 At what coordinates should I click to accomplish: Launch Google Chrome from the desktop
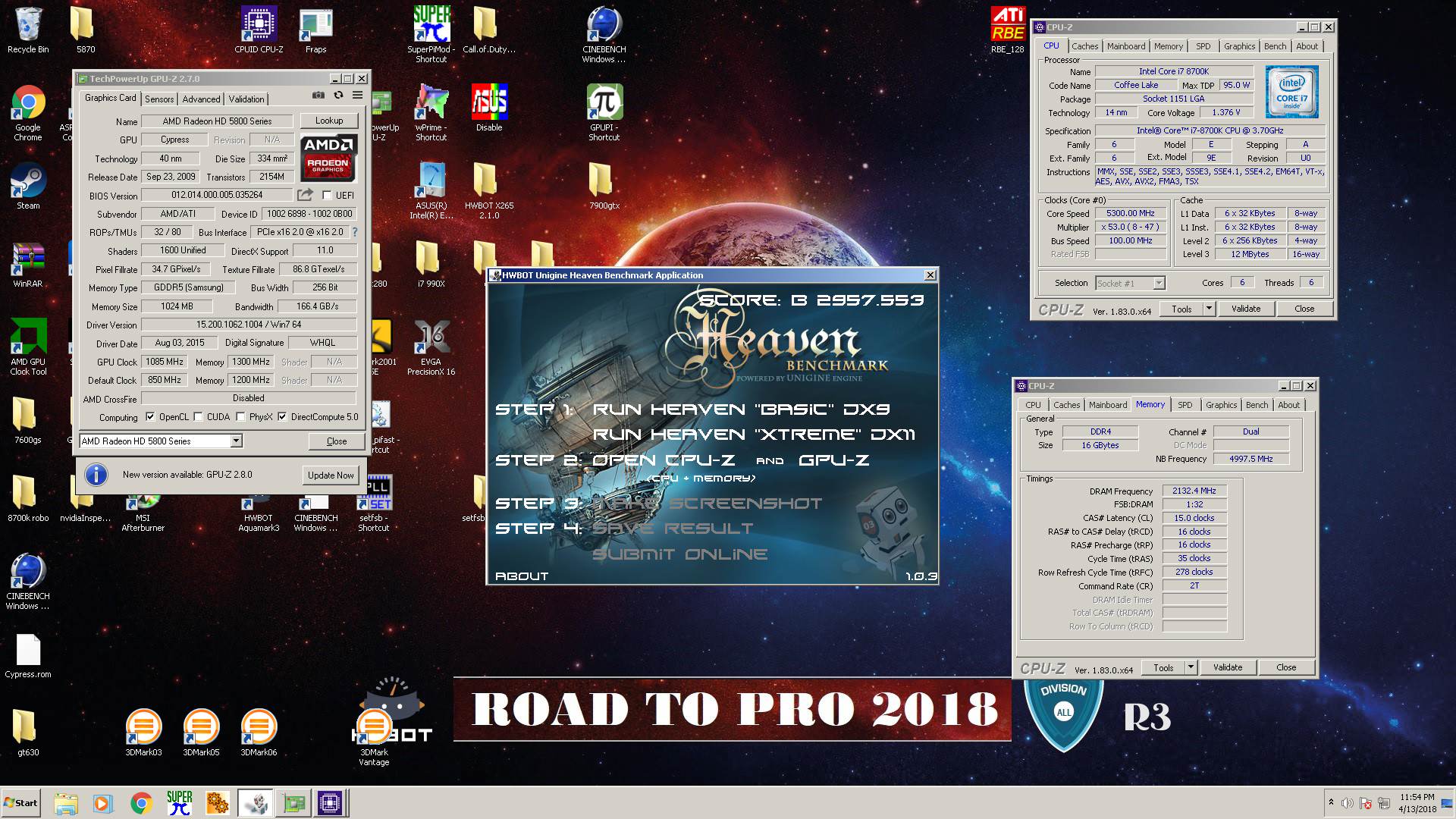point(28,113)
